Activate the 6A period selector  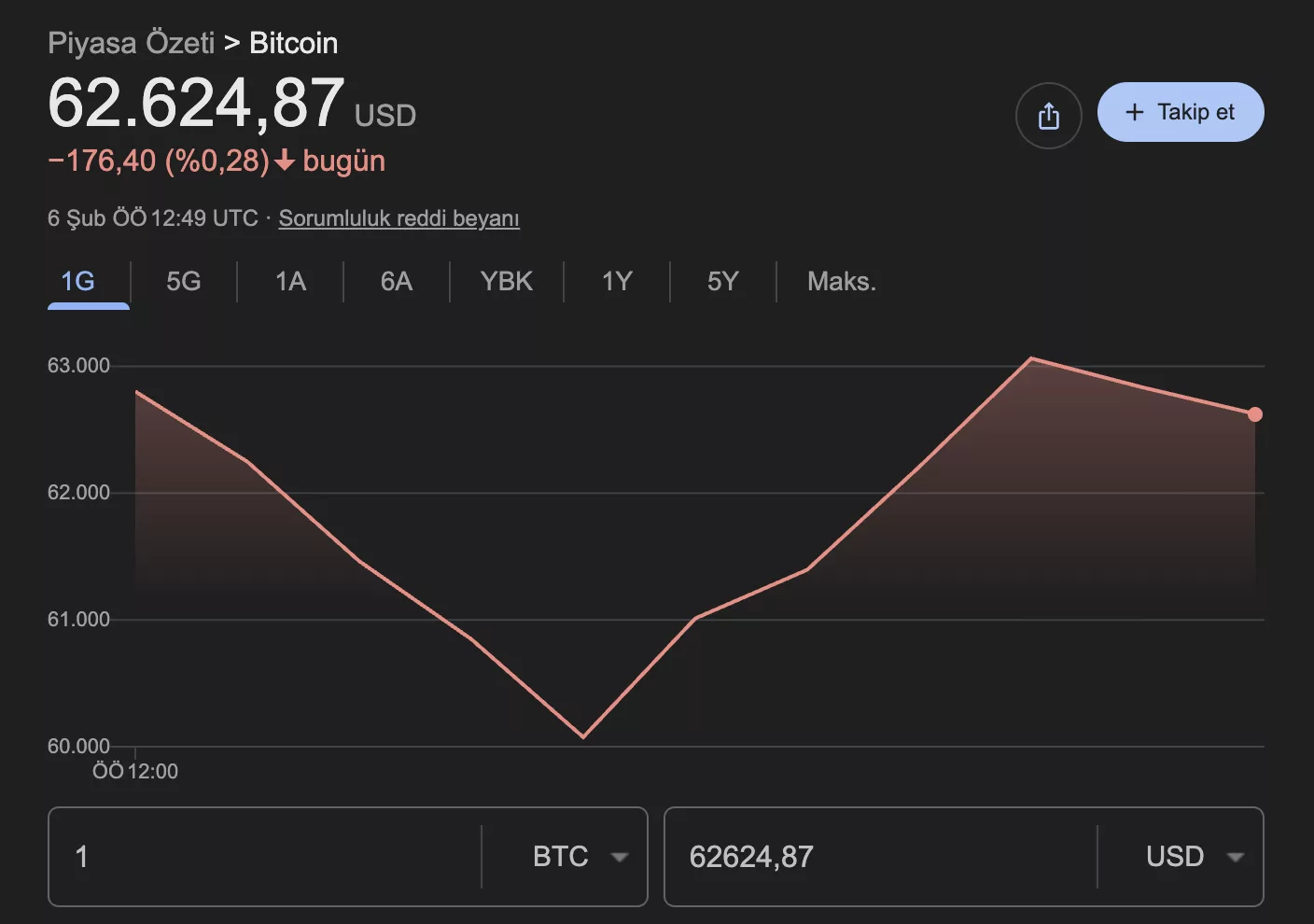(x=396, y=281)
